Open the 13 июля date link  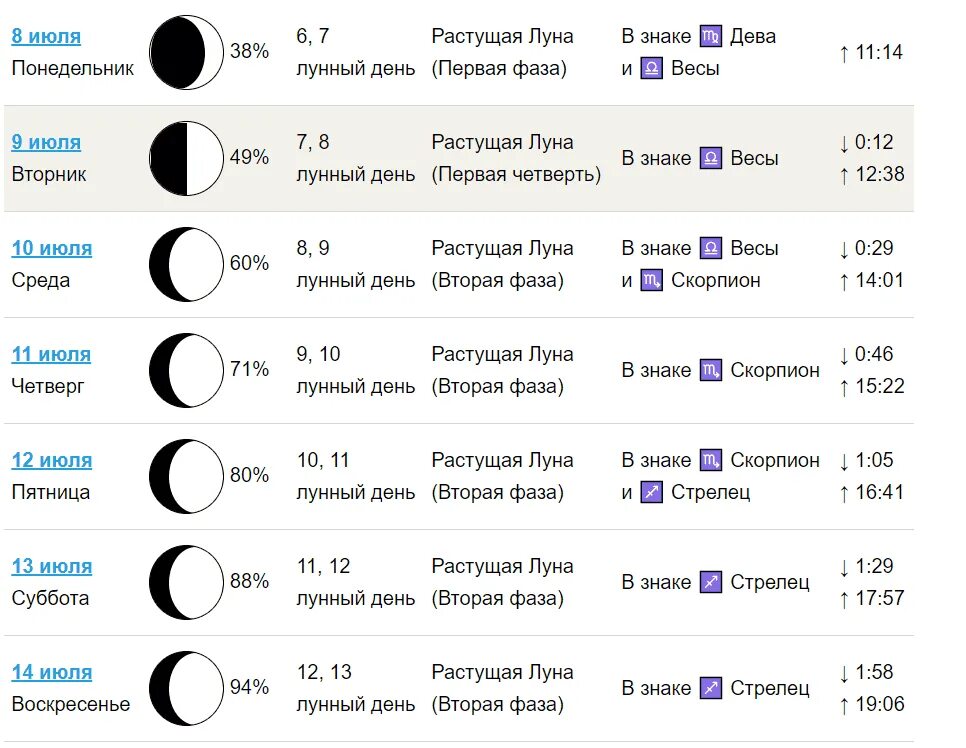[x=52, y=566]
